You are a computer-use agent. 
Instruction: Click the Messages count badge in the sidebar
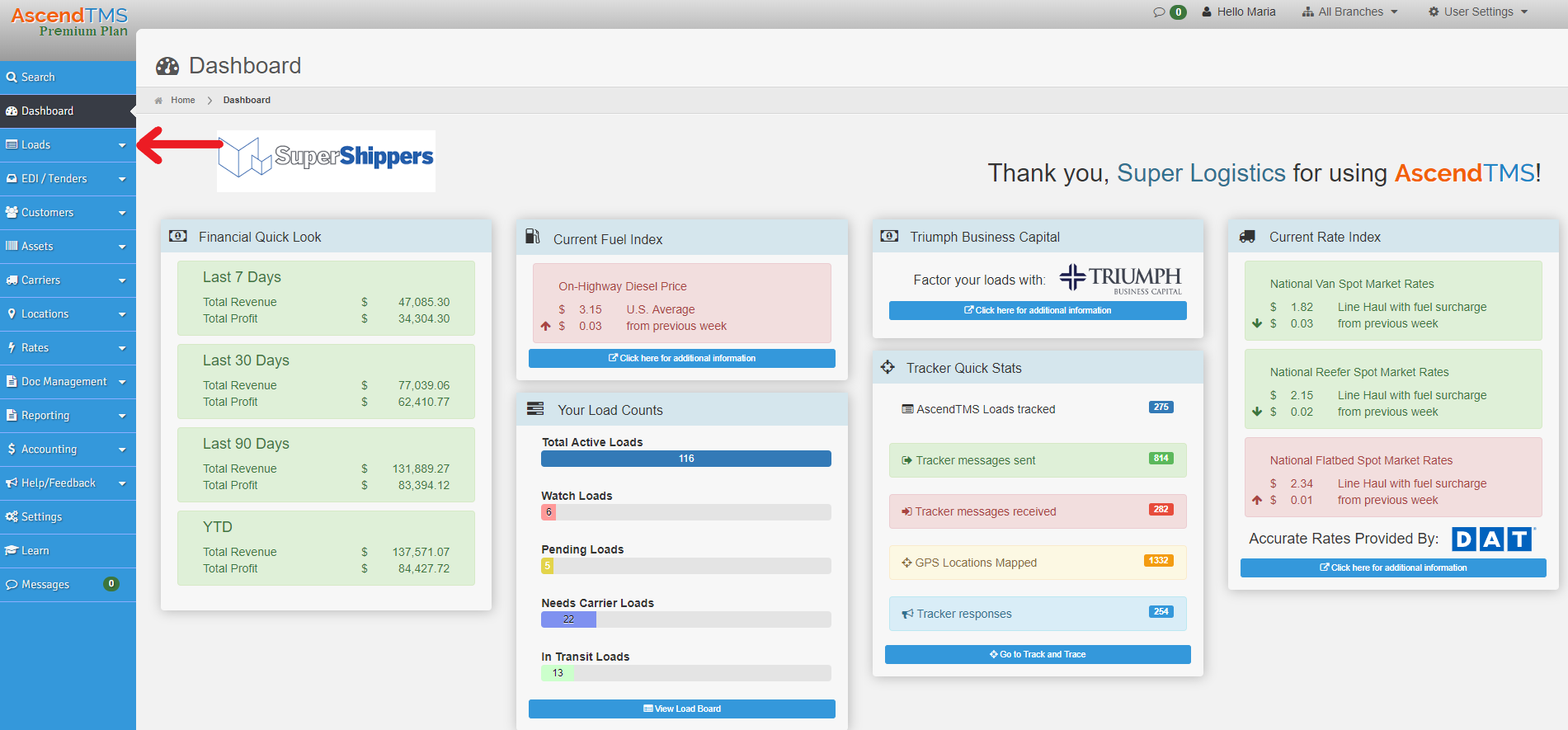tap(111, 584)
